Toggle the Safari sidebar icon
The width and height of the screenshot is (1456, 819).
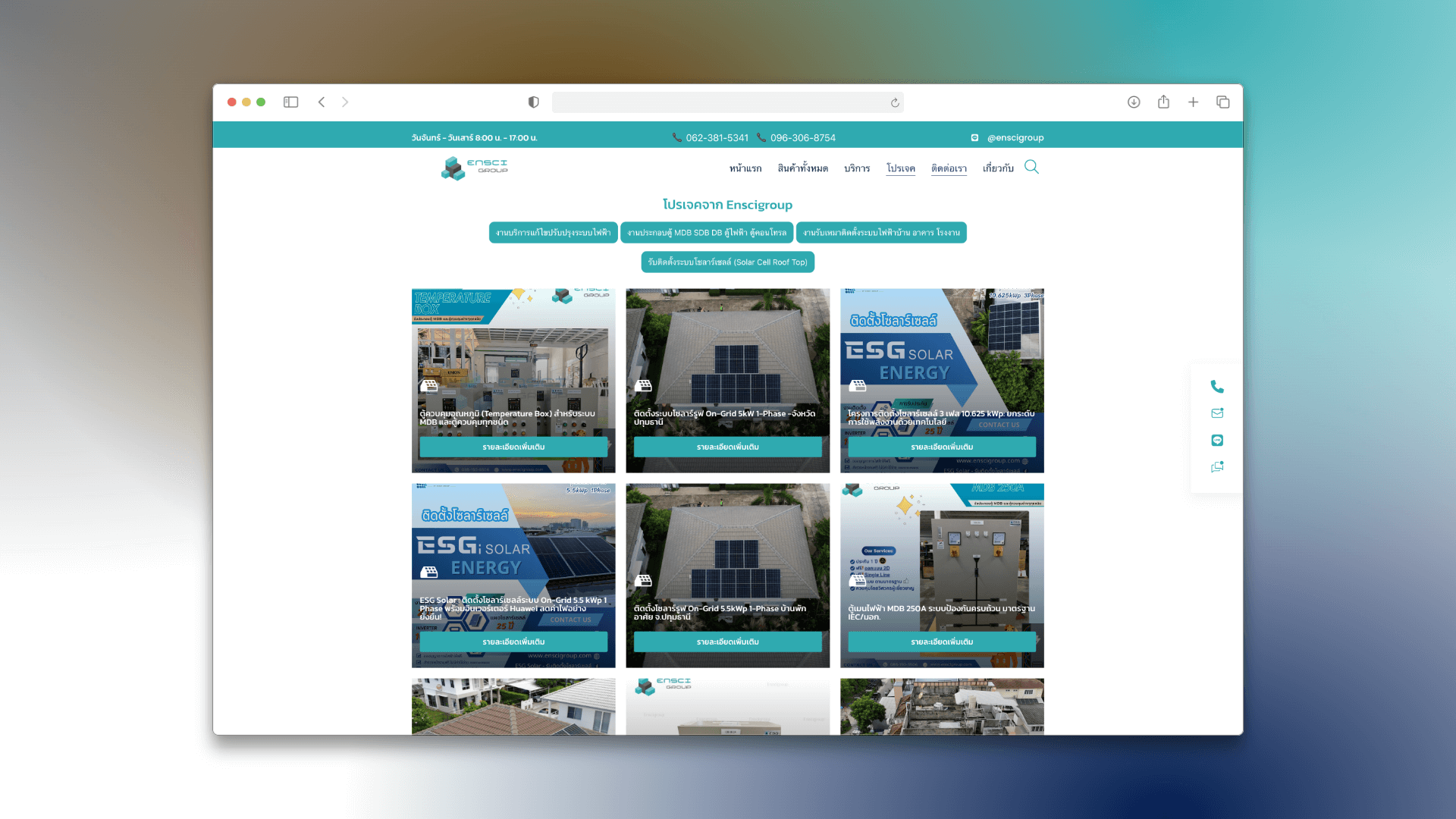290,102
